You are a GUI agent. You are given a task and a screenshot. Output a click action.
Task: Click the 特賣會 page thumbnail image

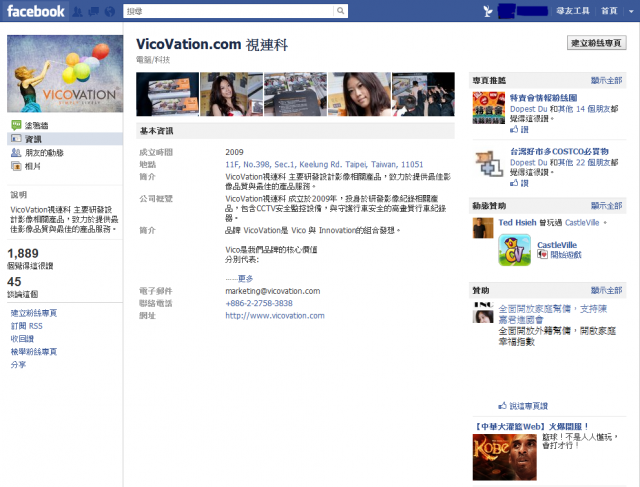pos(489,108)
